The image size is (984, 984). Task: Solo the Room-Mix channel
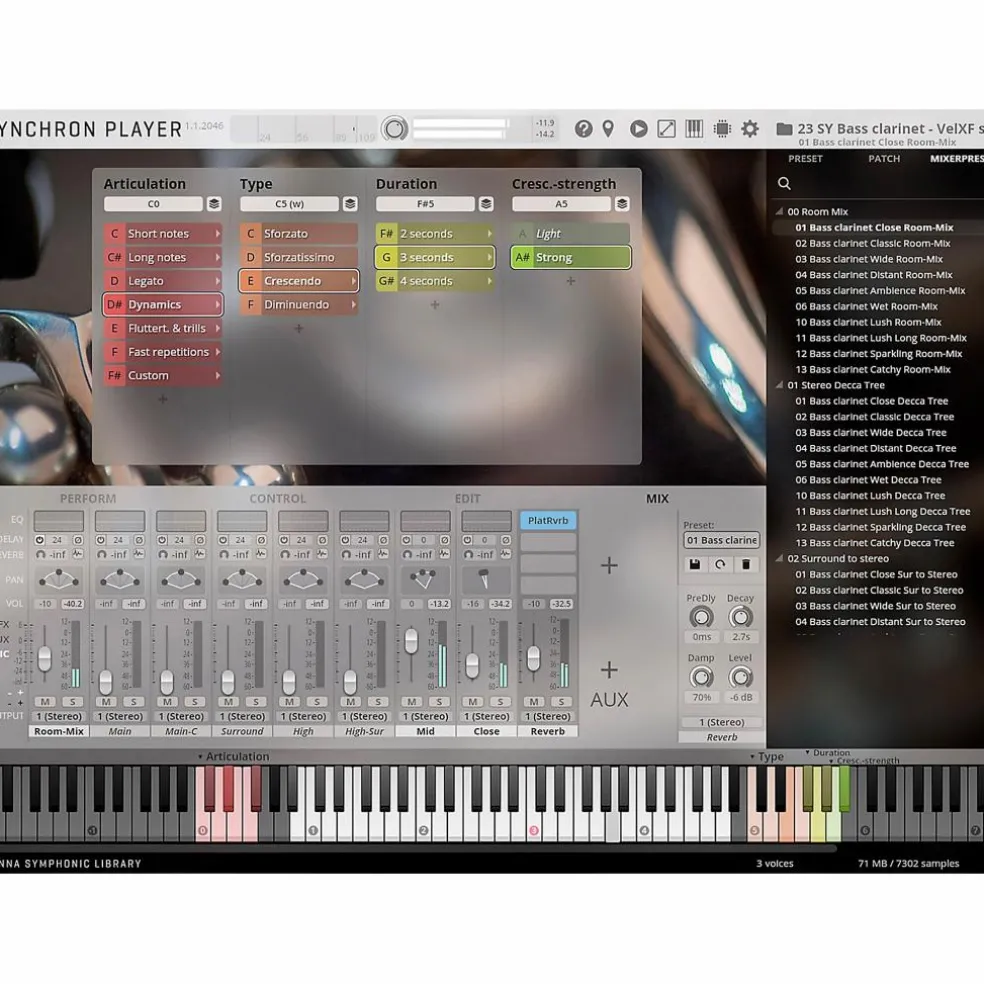coord(72,702)
